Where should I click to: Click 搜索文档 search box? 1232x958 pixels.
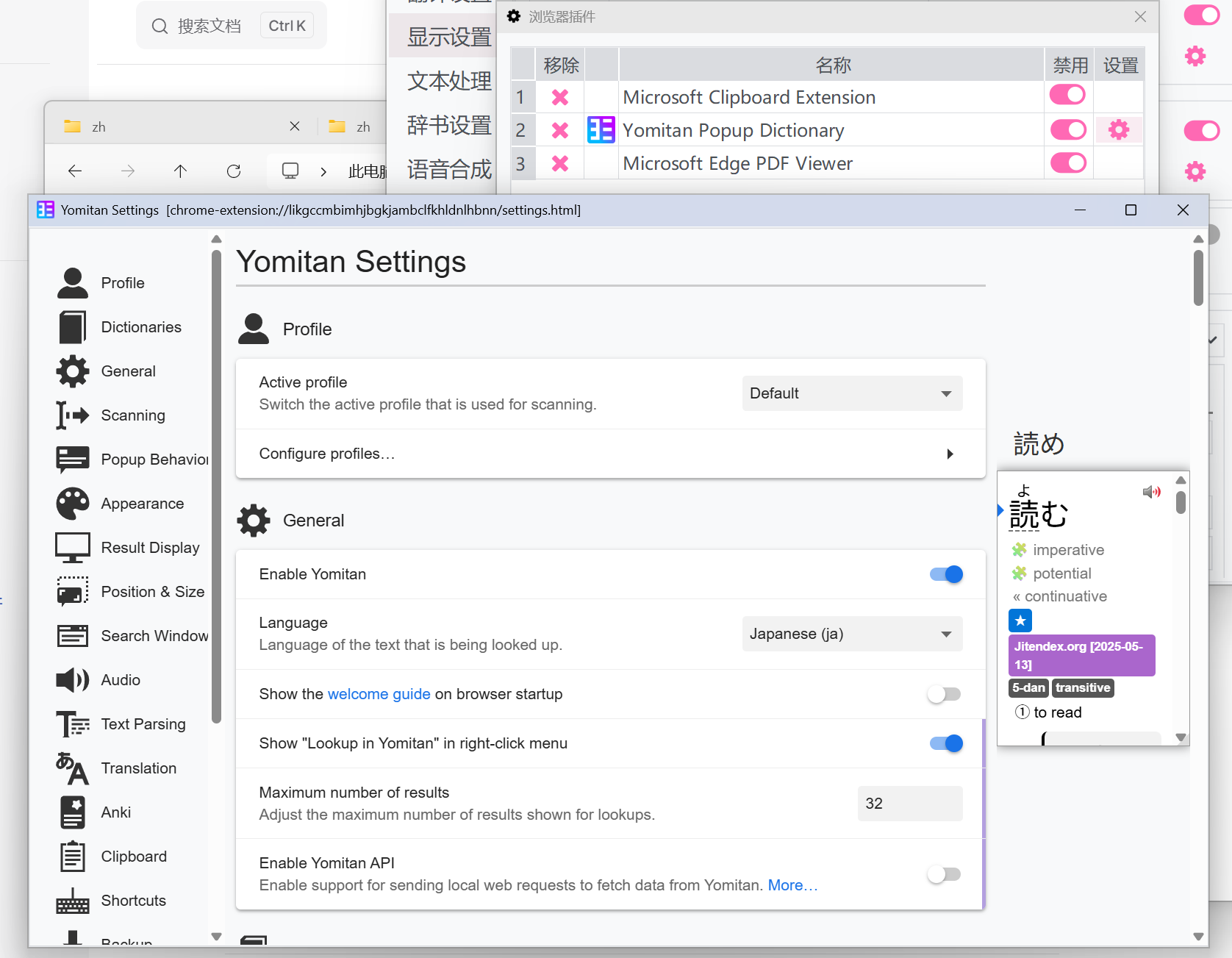tap(232, 26)
